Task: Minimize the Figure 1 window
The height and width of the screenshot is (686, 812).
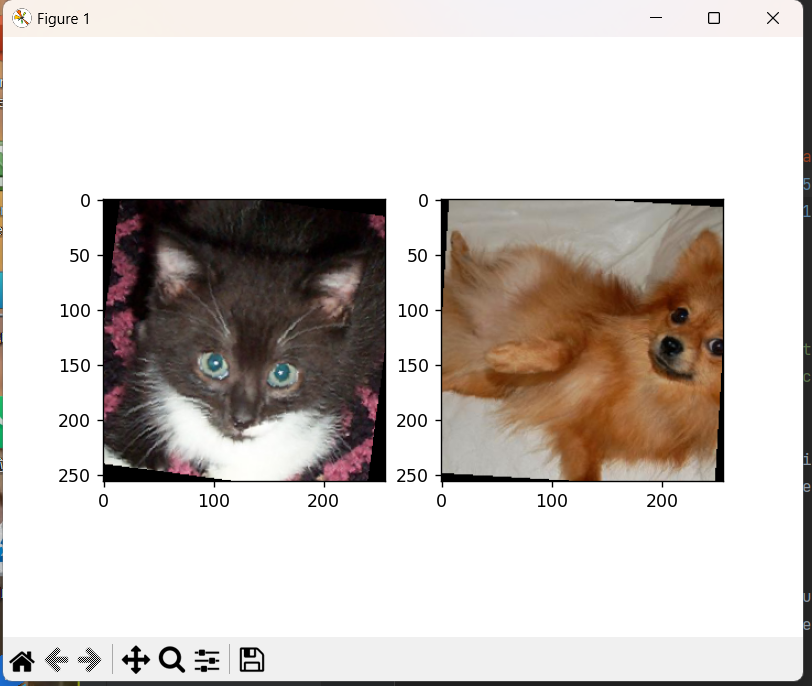Action: [x=655, y=17]
